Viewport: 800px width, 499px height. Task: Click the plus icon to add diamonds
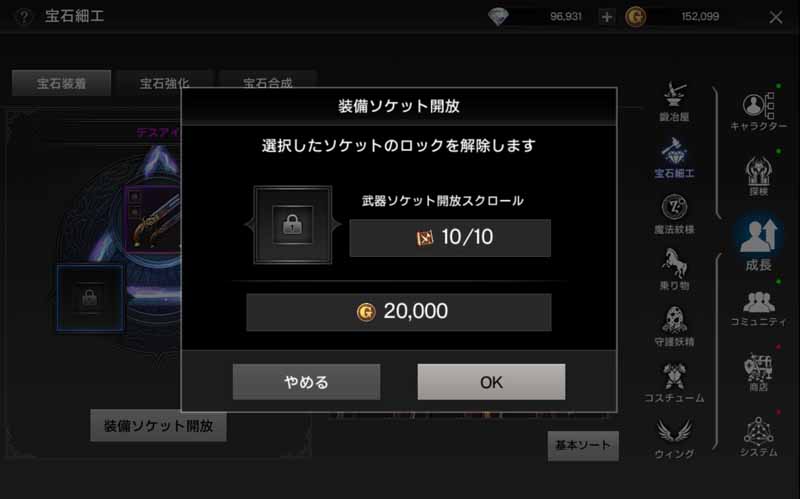pyautogui.click(x=606, y=17)
